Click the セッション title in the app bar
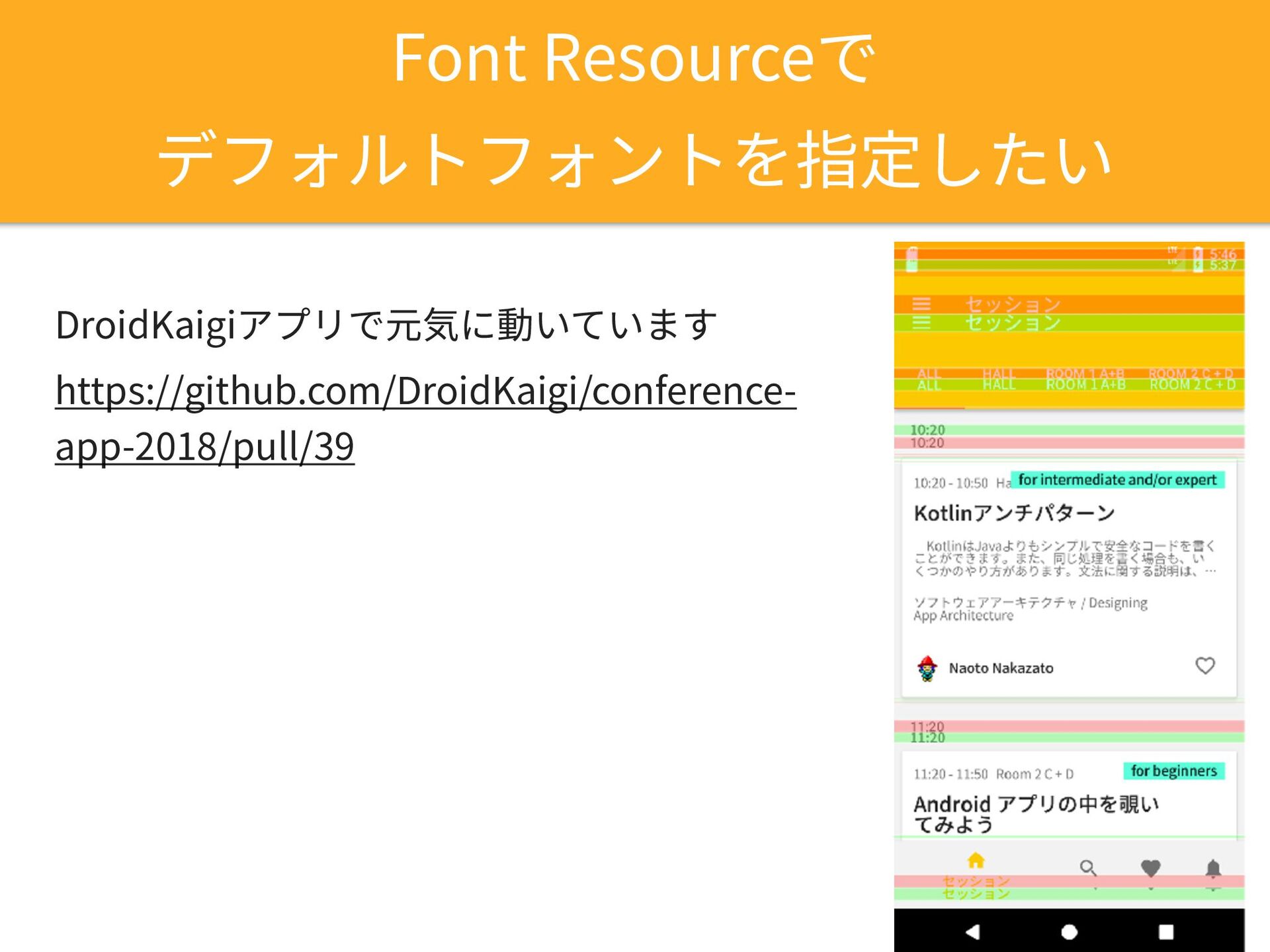Image resolution: width=1270 pixels, height=952 pixels. point(1013,313)
